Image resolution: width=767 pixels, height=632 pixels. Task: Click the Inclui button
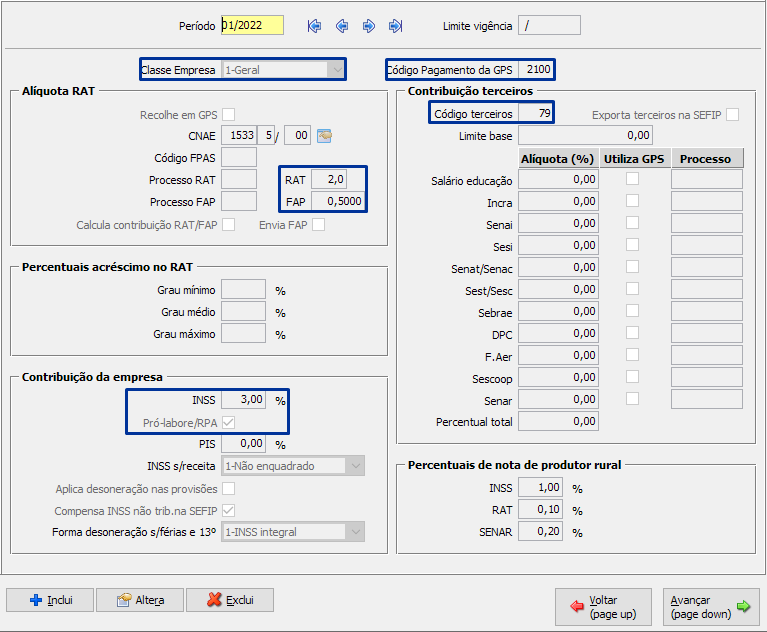50,600
